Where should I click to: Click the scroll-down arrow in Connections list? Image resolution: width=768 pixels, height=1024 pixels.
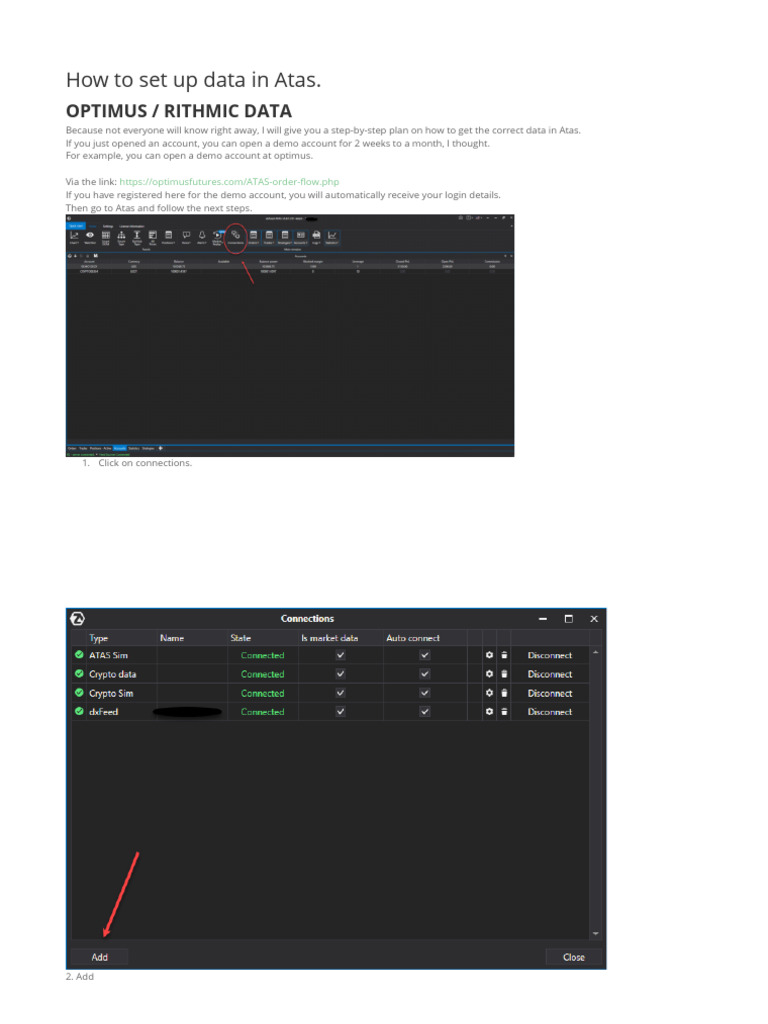pos(596,934)
